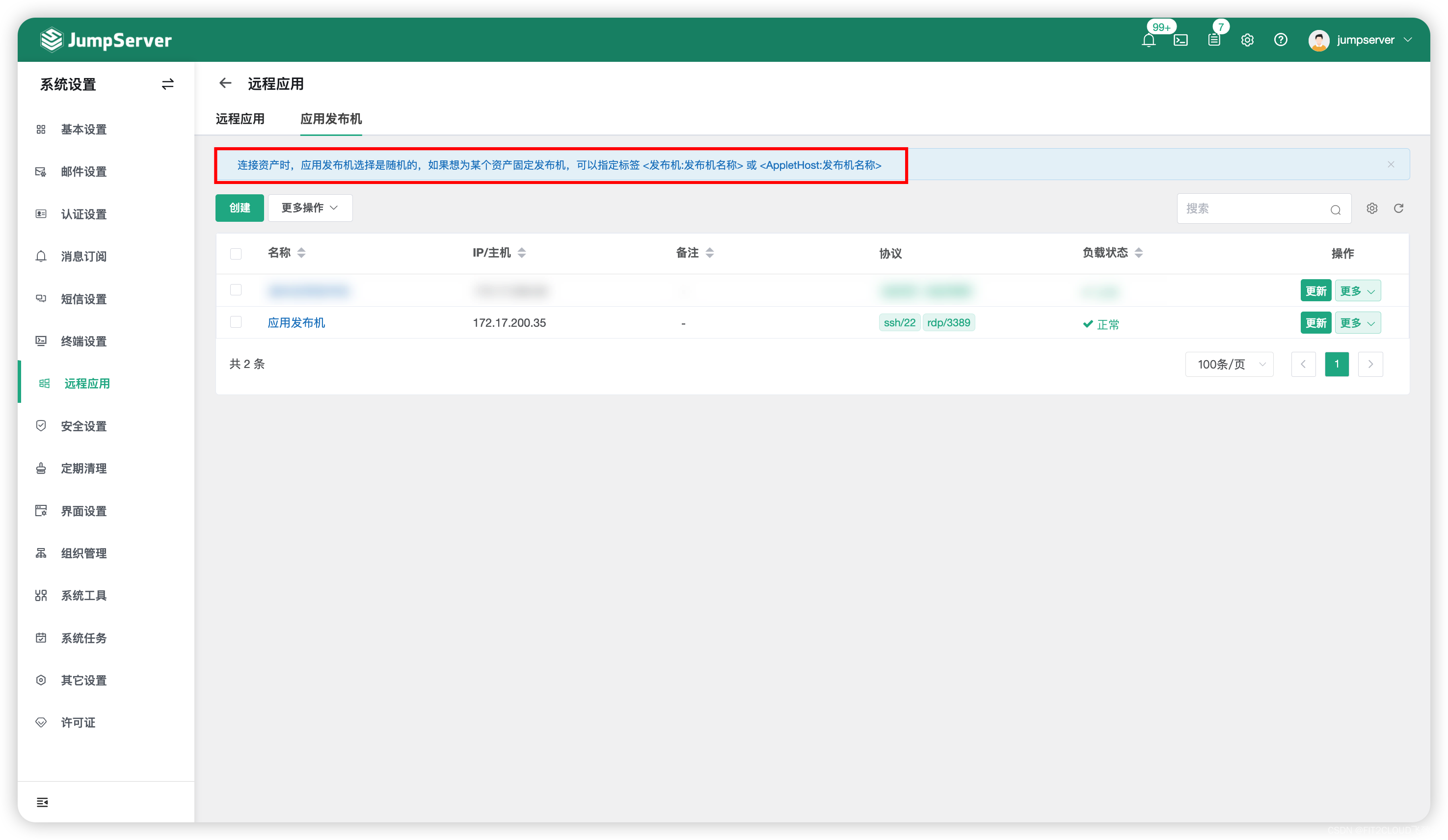The width and height of the screenshot is (1448, 840).
Task: Switch to the 远程应用 tab
Action: [x=240, y=119]
